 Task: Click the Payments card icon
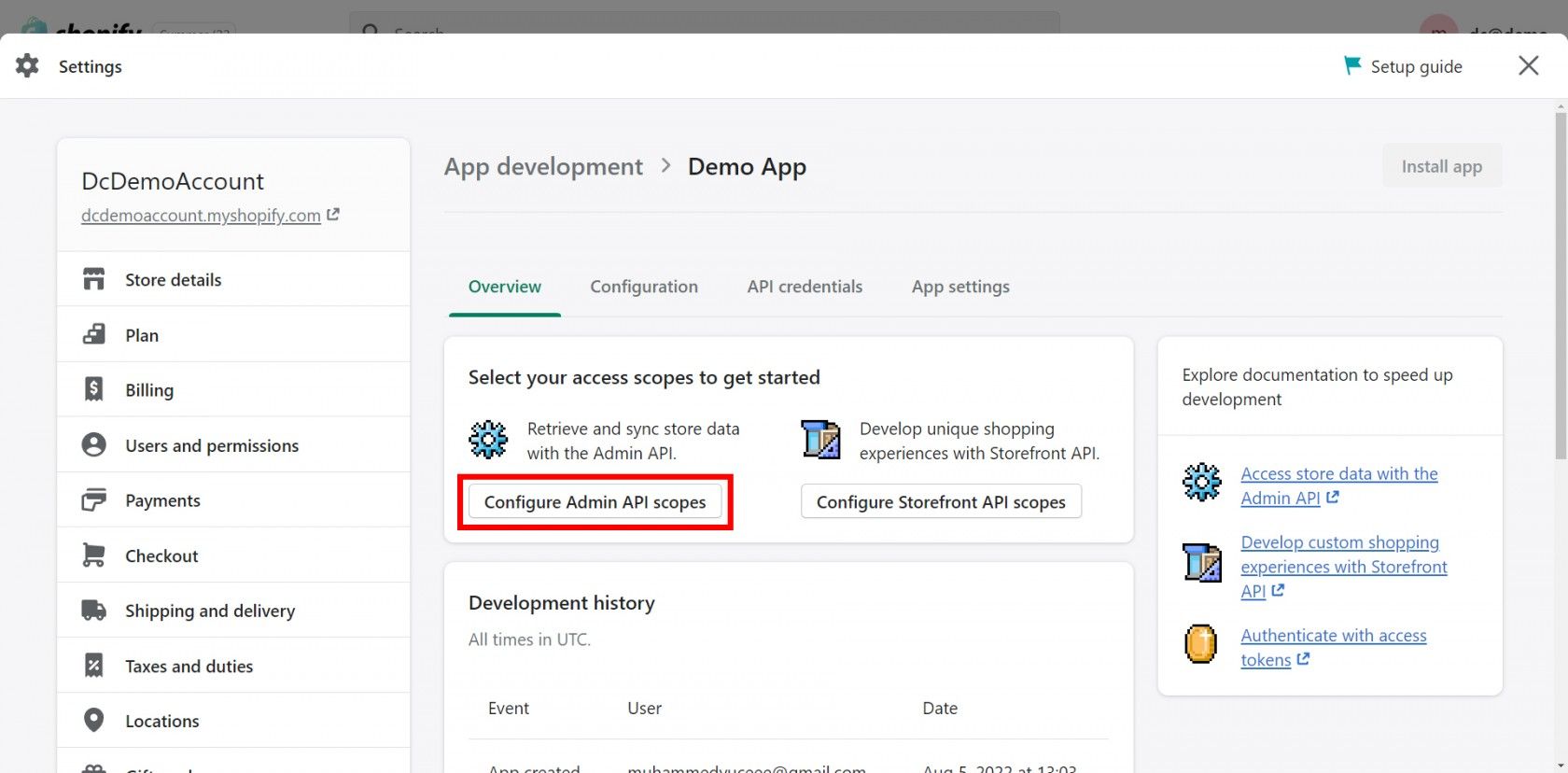coord(93,500)
